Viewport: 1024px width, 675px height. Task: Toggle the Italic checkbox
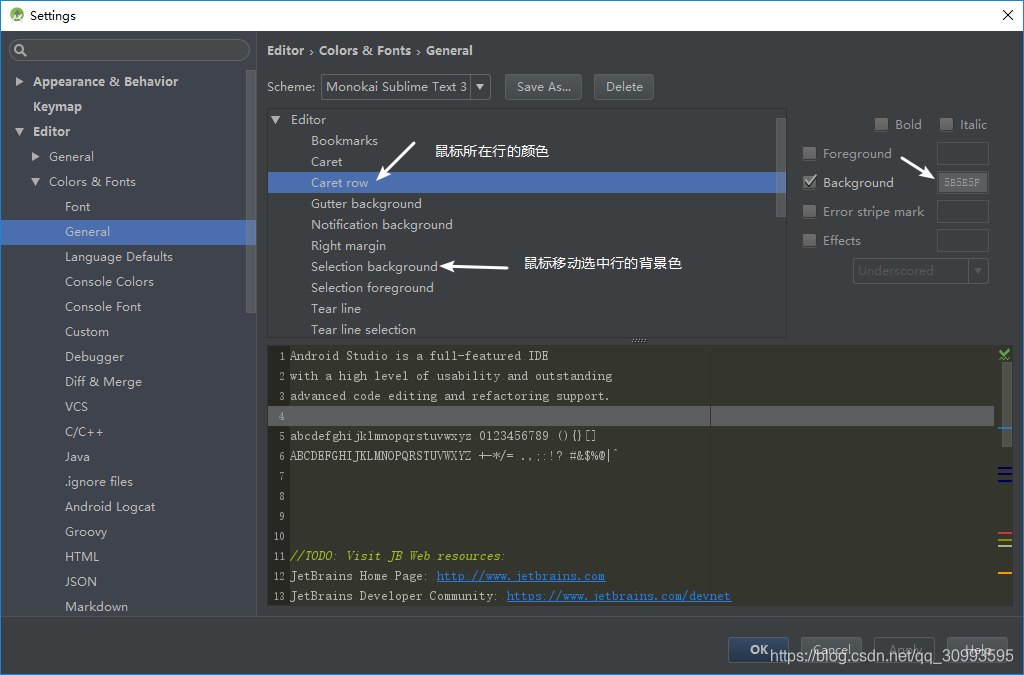946,124
